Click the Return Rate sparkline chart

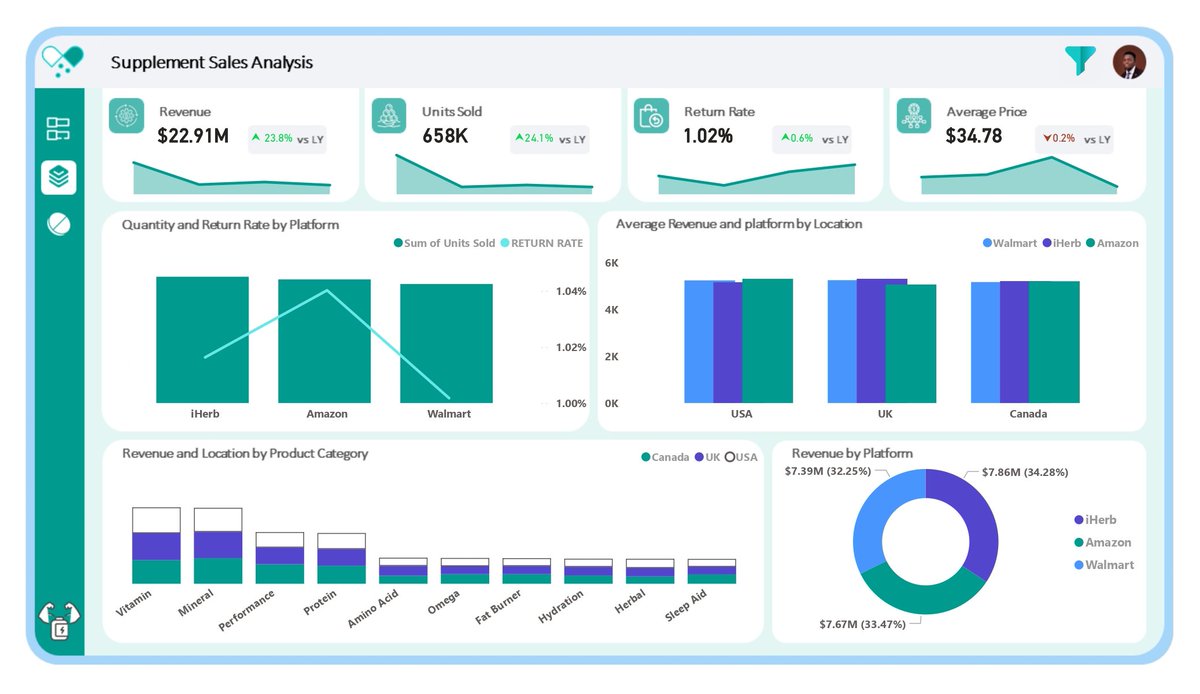[757, 178]
